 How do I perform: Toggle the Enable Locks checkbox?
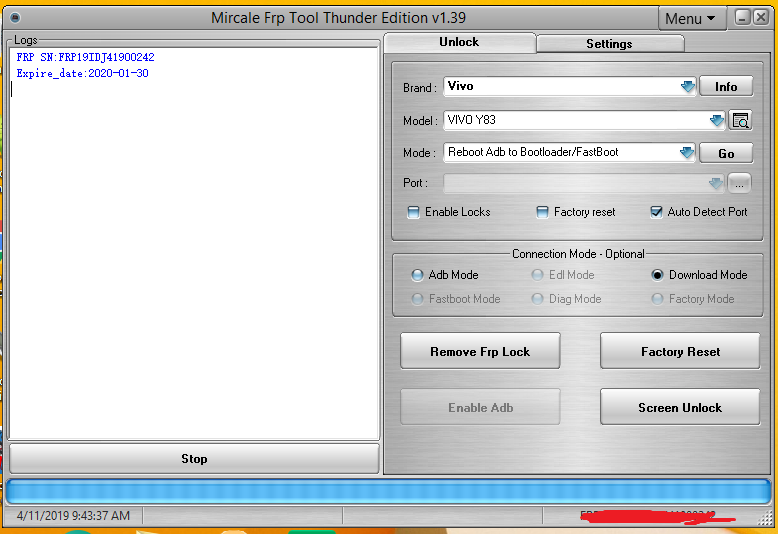pyautogui.click(x=413, y=212)
